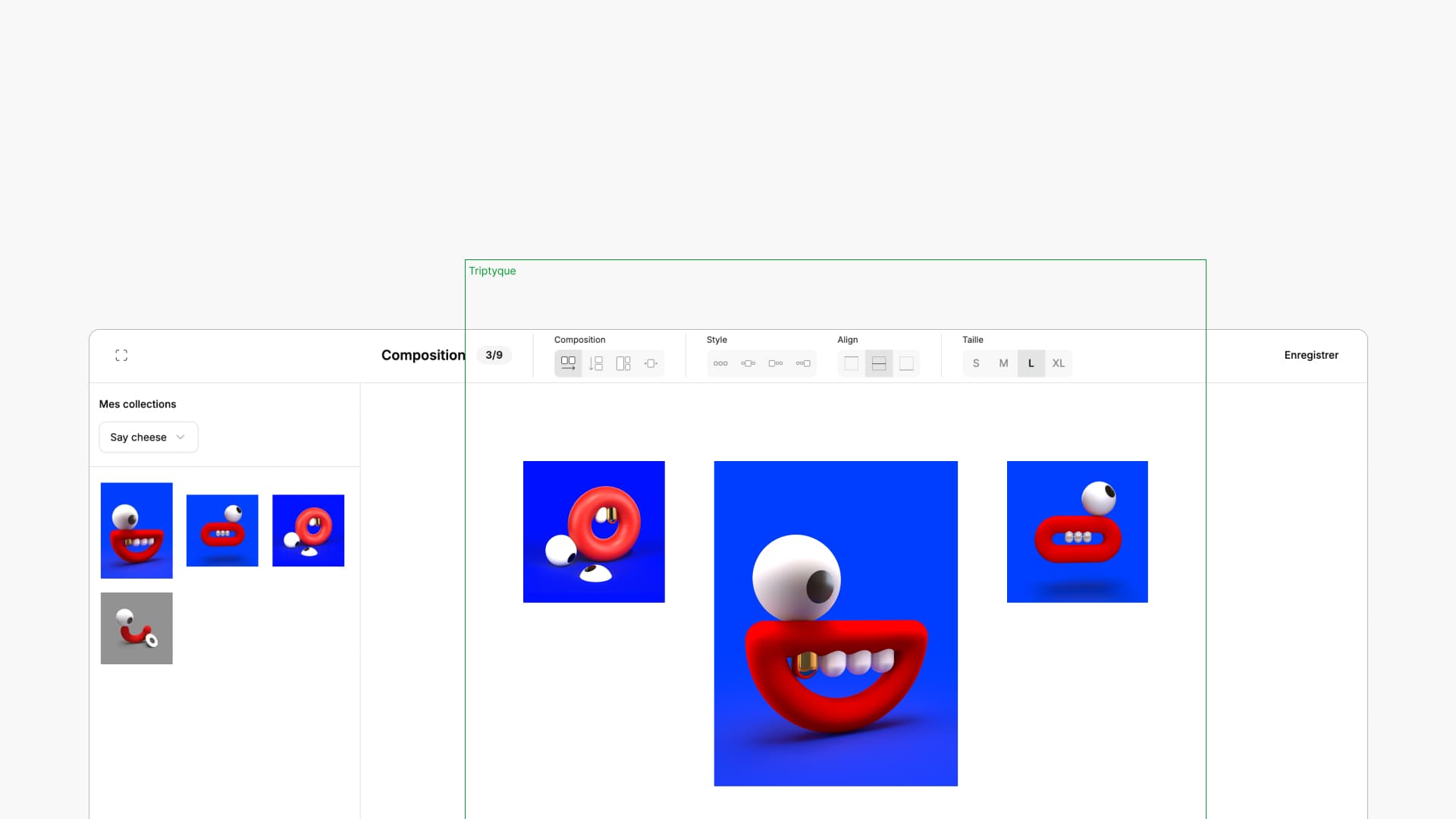This screenshot has width=1456, height=819.
Task: Choose size XL under Taille
Action: [1059, 363]
